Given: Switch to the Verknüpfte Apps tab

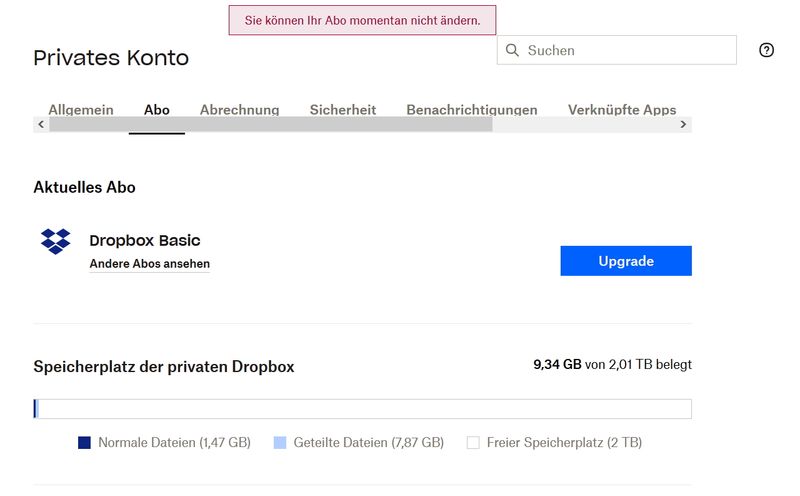Looking at the screenshot, I should tap(622, 110).
